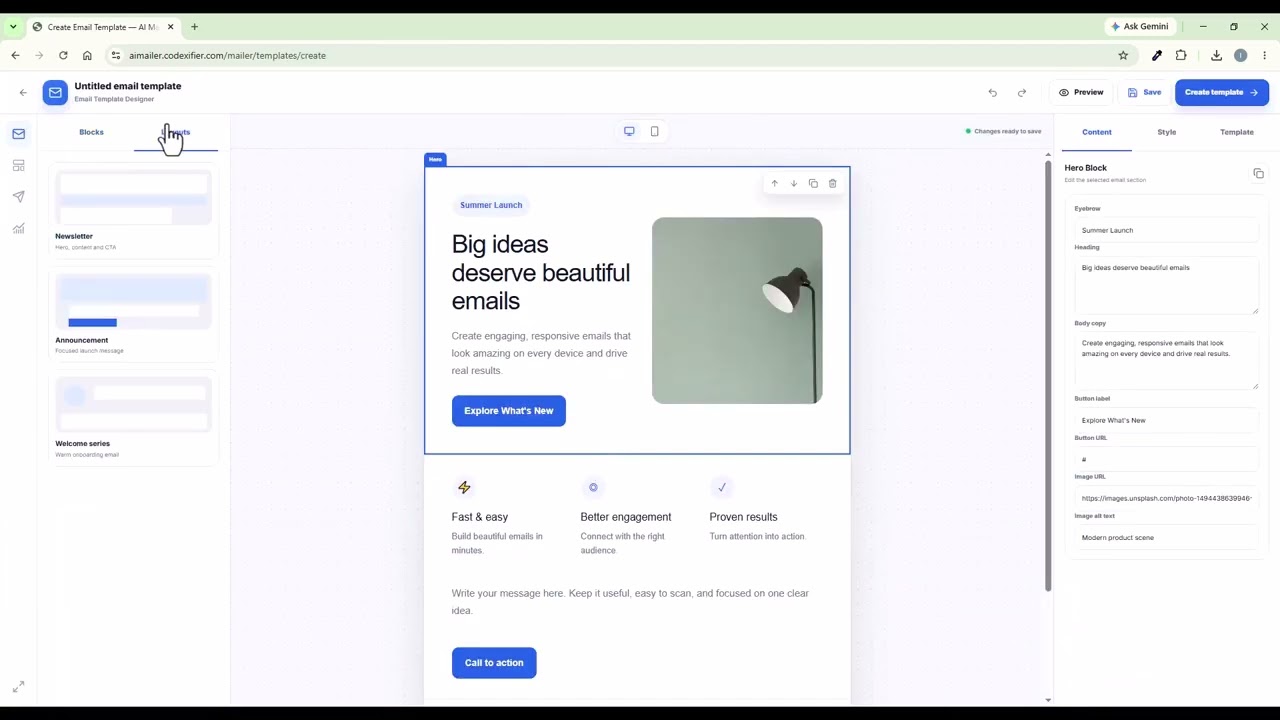Click the expand fullscreen icon at bottom left
Viewport: 1280px width, 720px height.
pos(18,687)
